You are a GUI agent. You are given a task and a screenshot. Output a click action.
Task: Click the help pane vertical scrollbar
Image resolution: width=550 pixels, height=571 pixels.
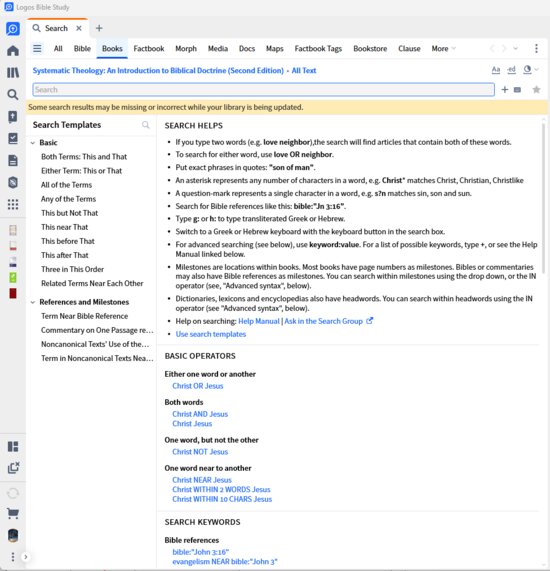pyautogui.click(x=543, y=198)
